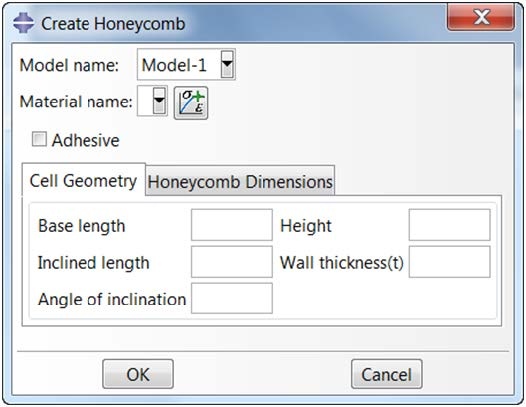Click the Adhesive label text
The height and width of the screenshot is (407, 526).
point(86,140)
